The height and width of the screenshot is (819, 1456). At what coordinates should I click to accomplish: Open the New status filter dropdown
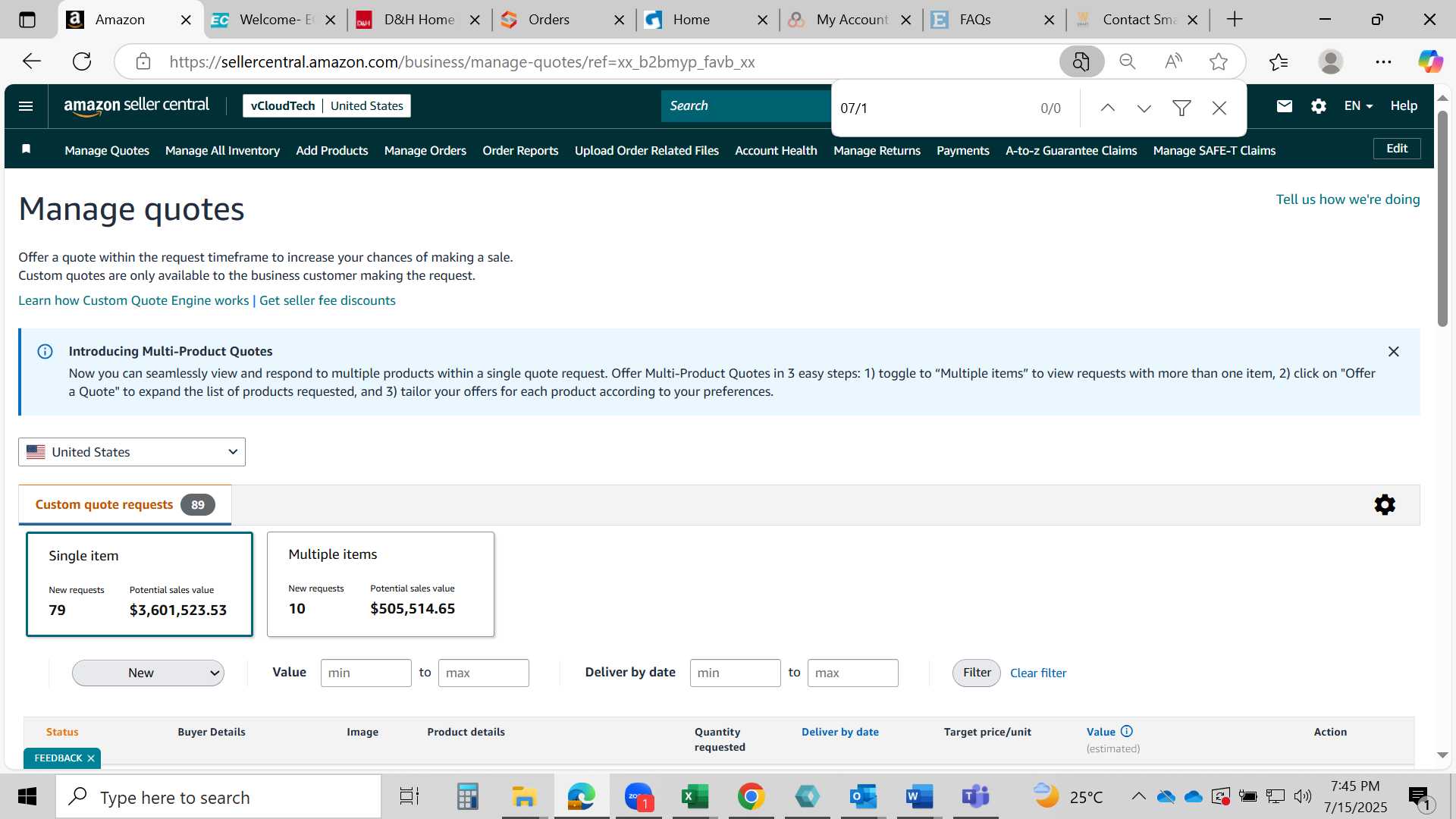(x=148, y=673)
